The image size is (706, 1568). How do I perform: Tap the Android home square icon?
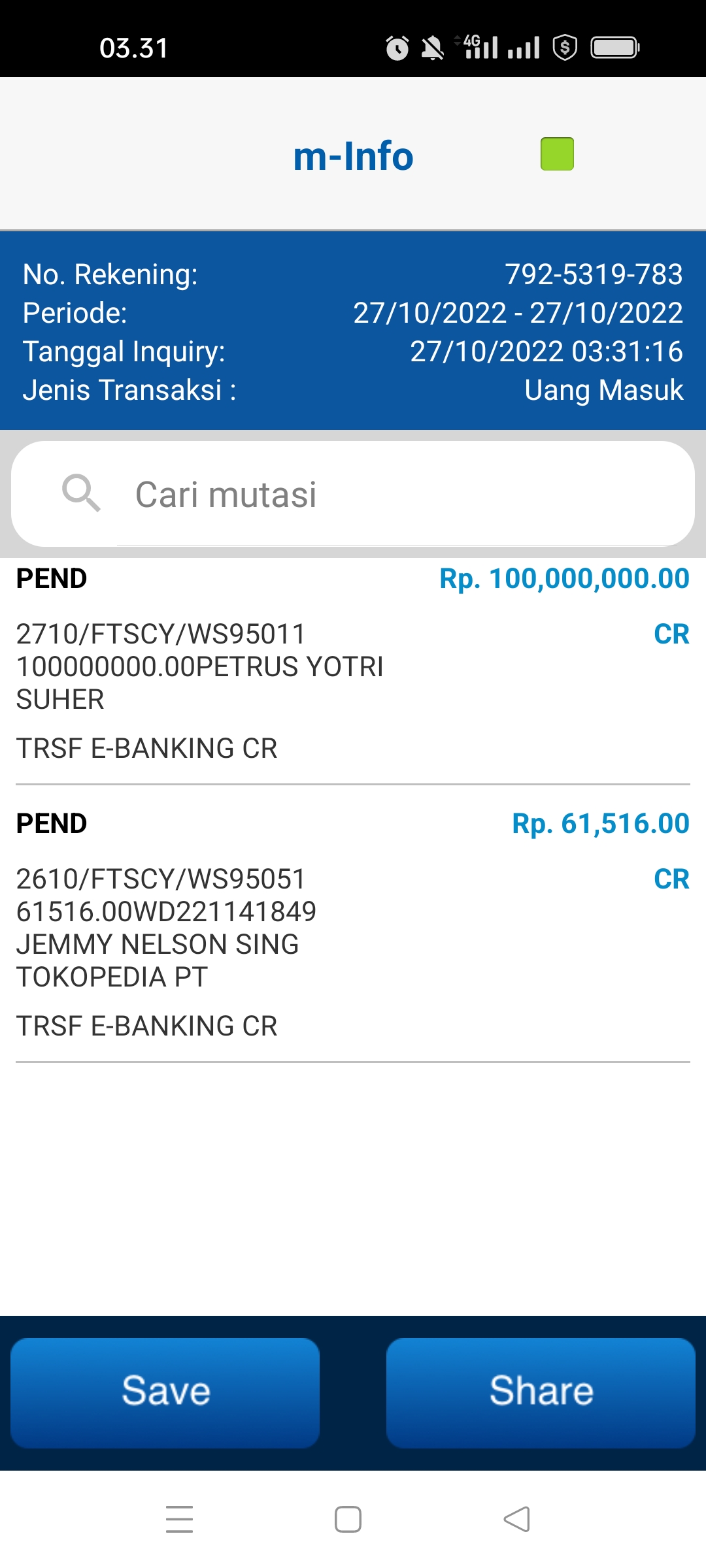tap(348, 1519)
